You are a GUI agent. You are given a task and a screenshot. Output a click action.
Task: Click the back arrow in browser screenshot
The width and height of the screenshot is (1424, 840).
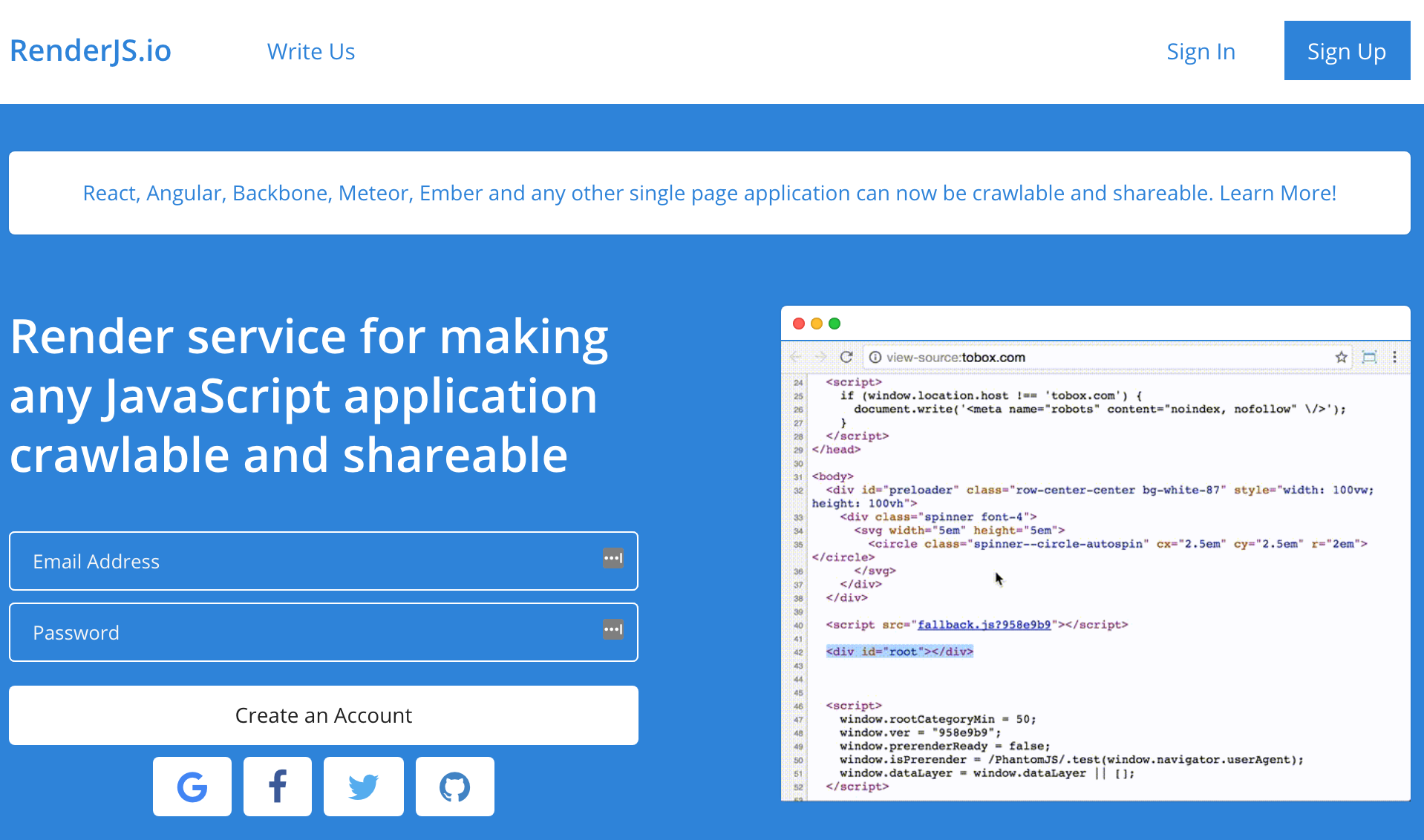(x=796, y=357)
